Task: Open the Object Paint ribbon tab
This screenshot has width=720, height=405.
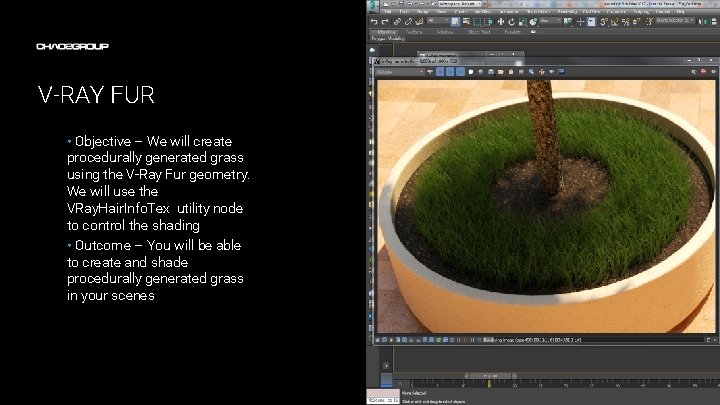Action: click(x=479, y=32)
